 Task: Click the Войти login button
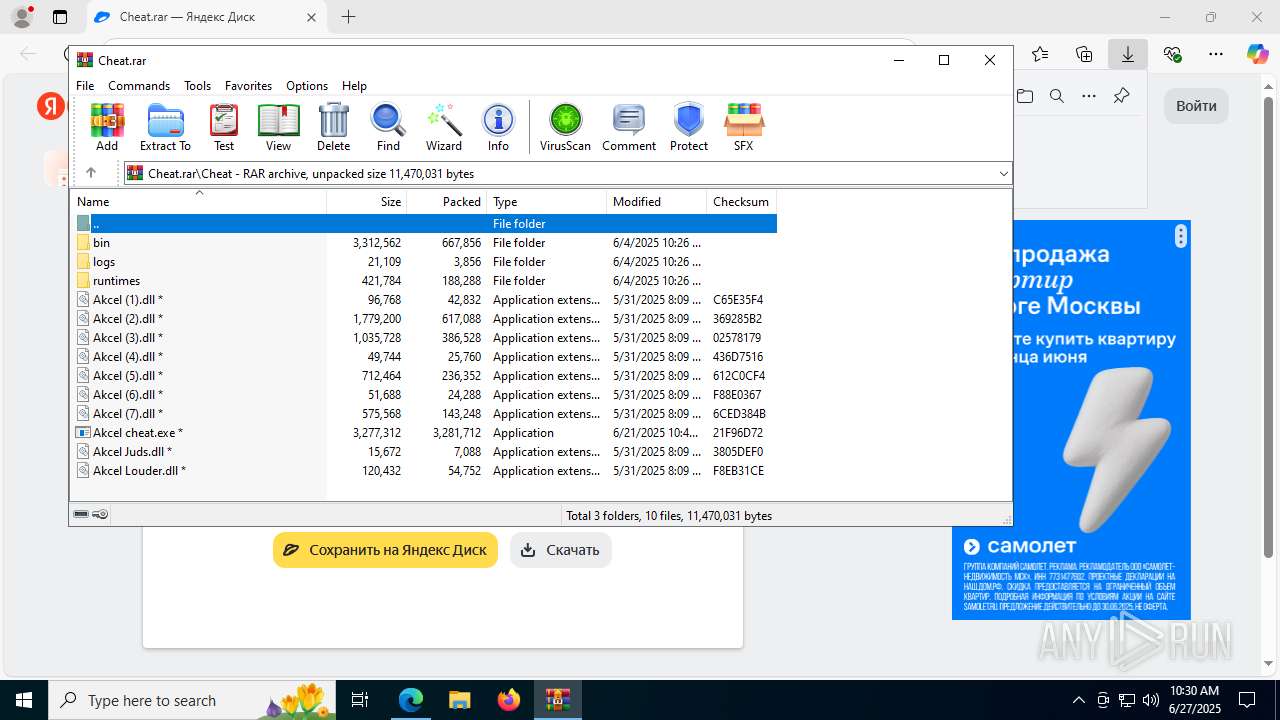coord(1196,106)
